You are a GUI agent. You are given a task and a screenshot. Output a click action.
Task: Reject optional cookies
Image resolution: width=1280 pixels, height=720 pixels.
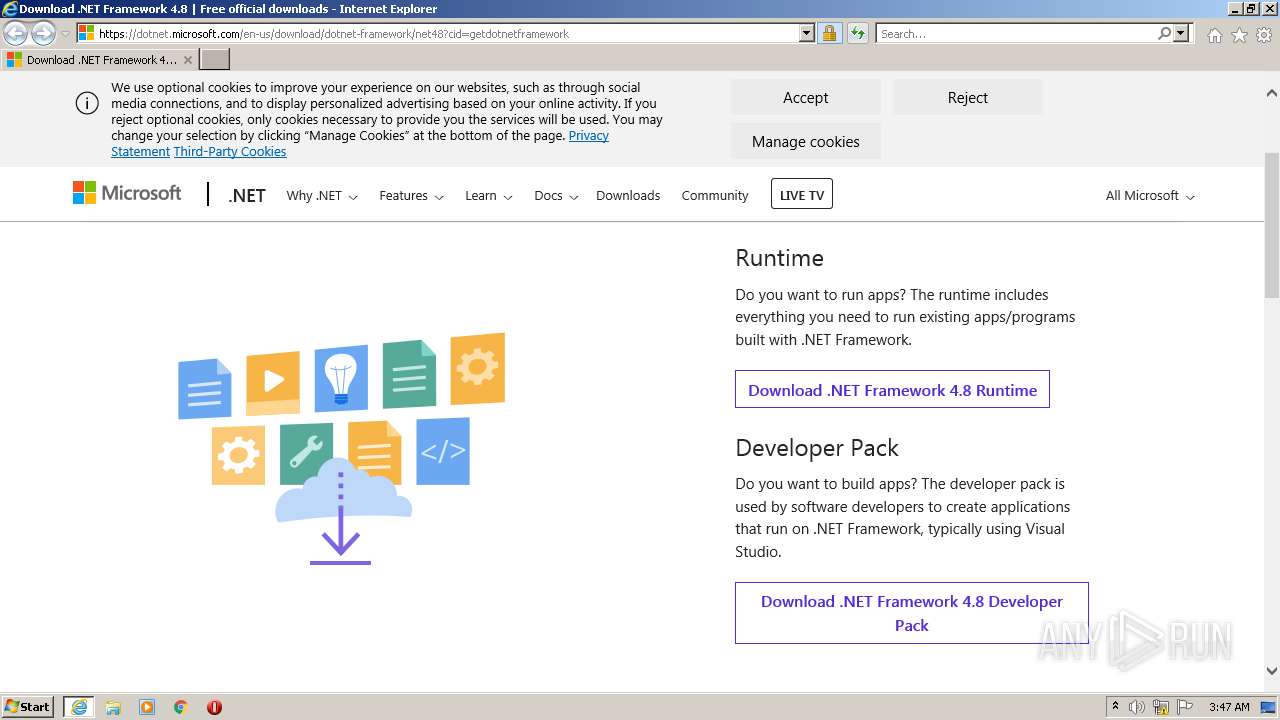point(967,98)
